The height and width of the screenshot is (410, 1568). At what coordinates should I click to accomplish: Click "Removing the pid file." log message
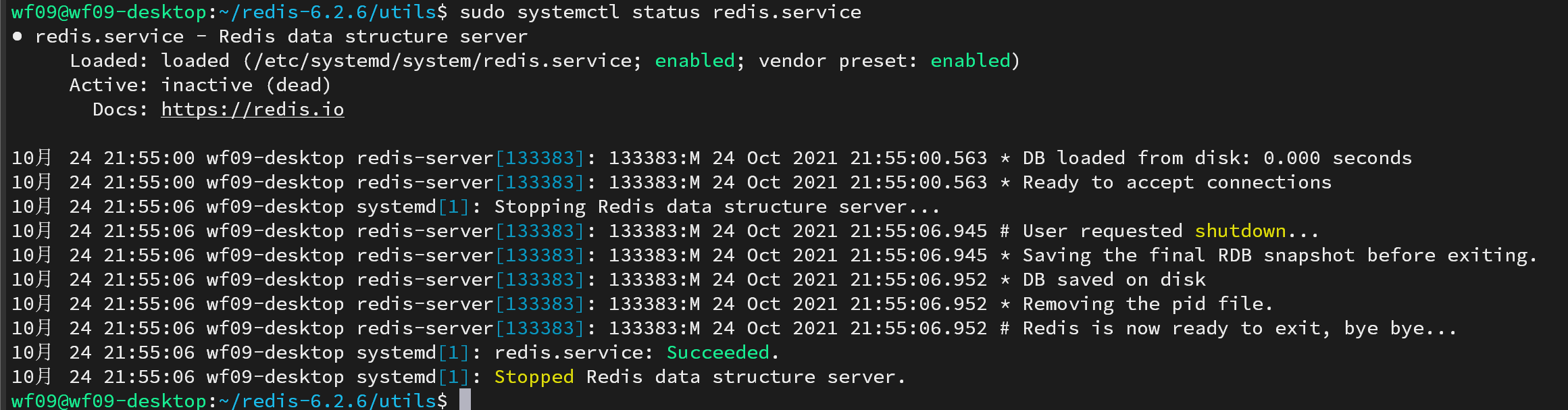pyautogui.click(x=1148, y=304)
